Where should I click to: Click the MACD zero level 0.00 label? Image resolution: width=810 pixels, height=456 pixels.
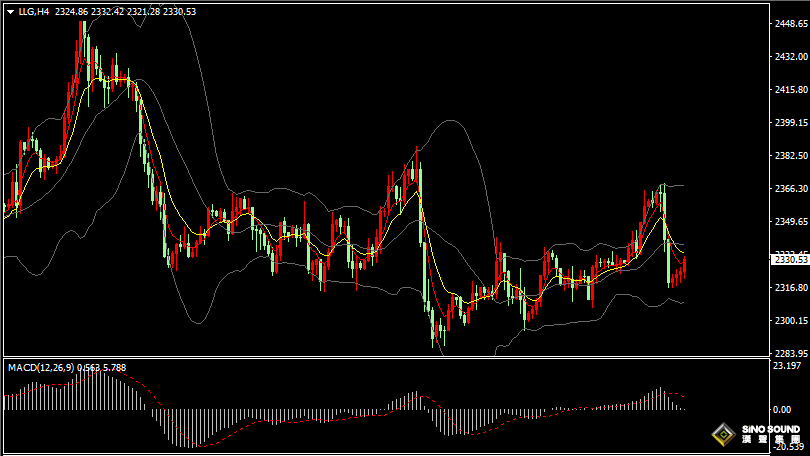pyautogui.click(x=783, y=410)
